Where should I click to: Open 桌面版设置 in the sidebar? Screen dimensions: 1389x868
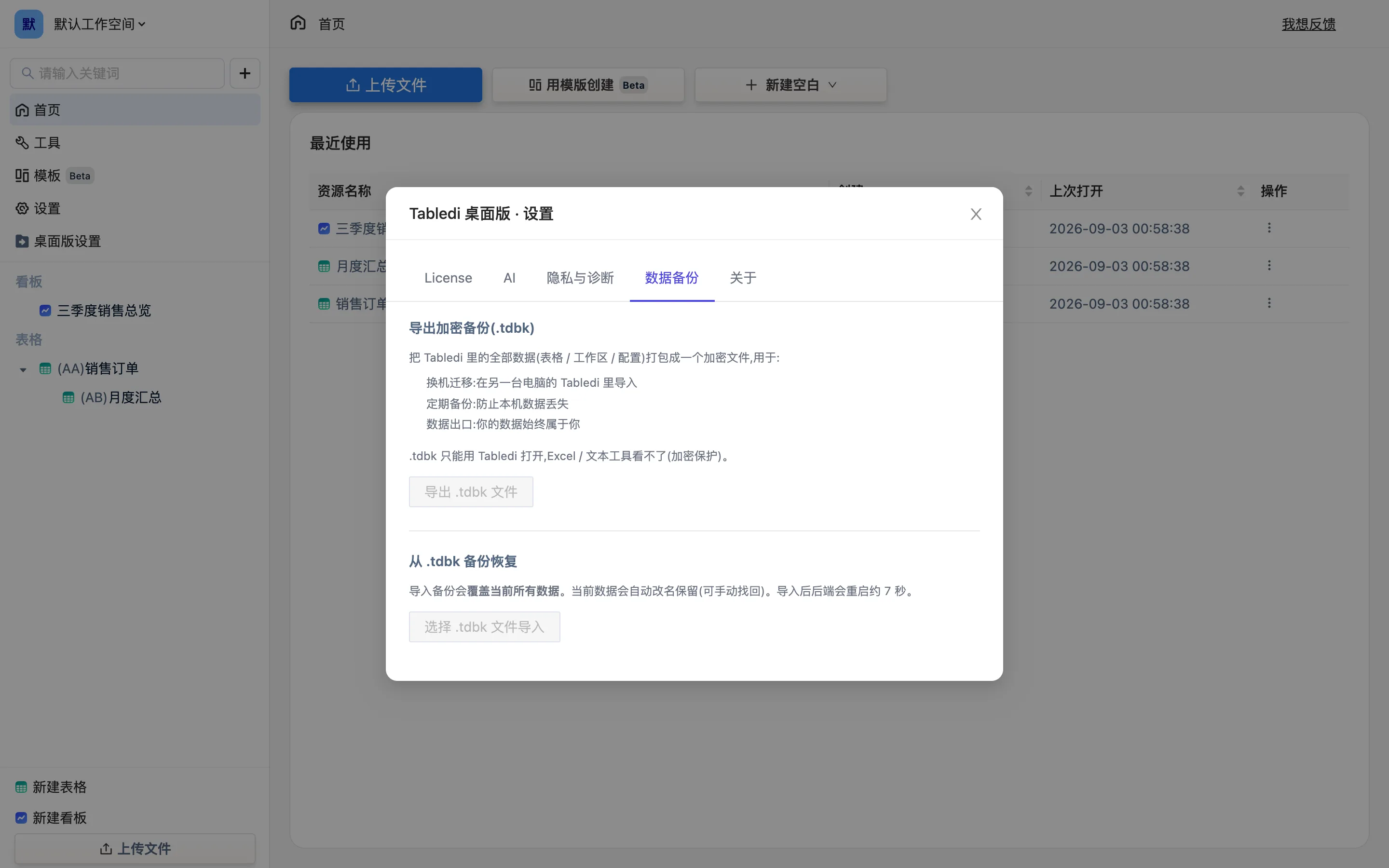click(x=135, y=241)
